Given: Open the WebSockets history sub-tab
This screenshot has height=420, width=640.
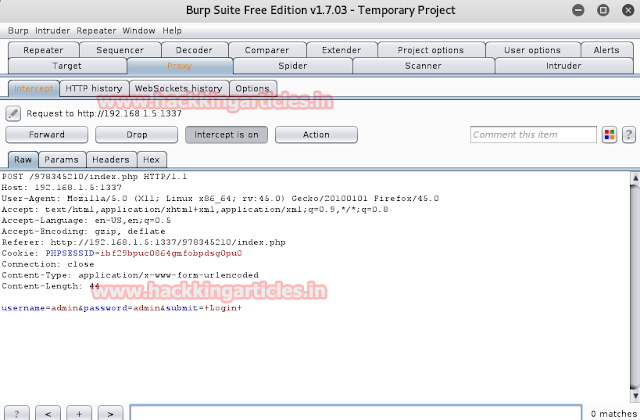Looking at the screenshot, I should click(x=179, y=89).
